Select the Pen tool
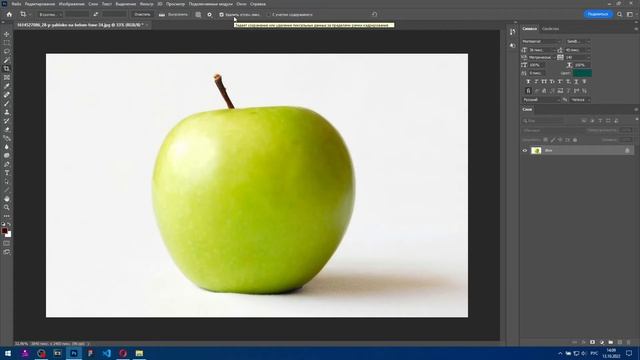640x360 pixels. click(7, 164)
